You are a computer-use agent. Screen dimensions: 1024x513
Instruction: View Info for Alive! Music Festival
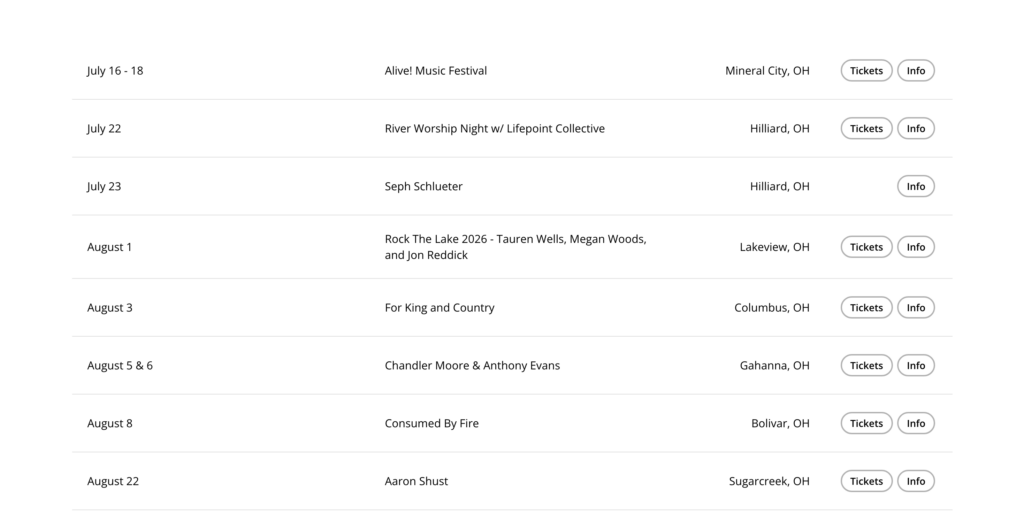(916, 70)
